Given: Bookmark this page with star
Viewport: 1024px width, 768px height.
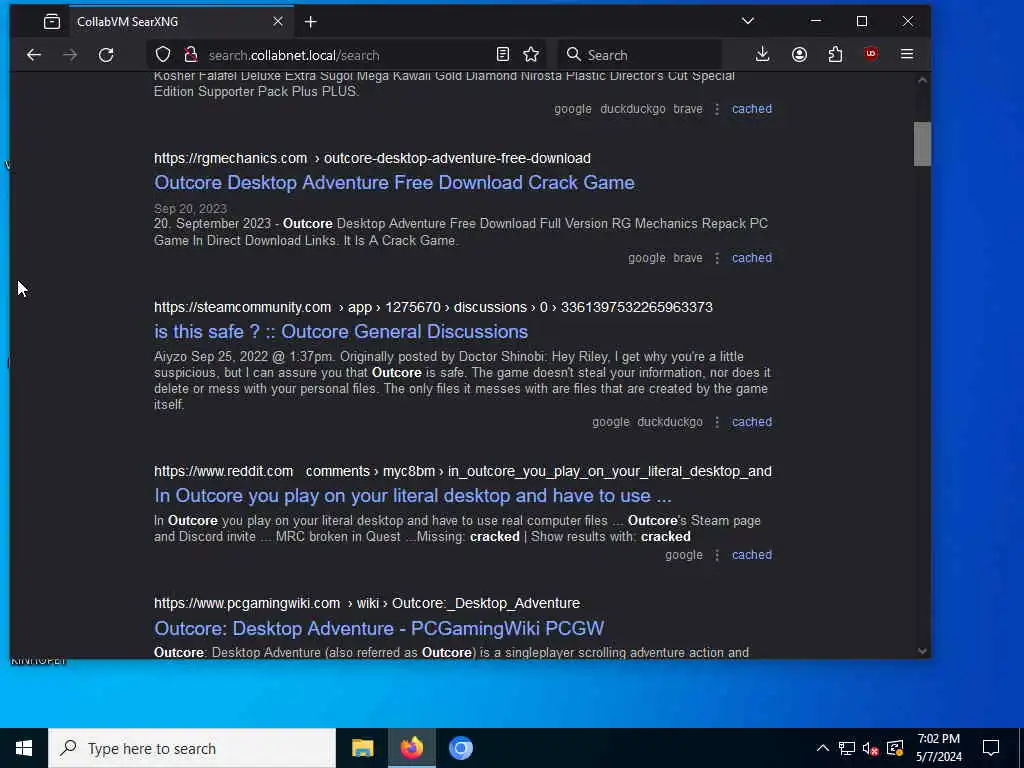Looking at the screenshot, I should [x=531, y=54].
